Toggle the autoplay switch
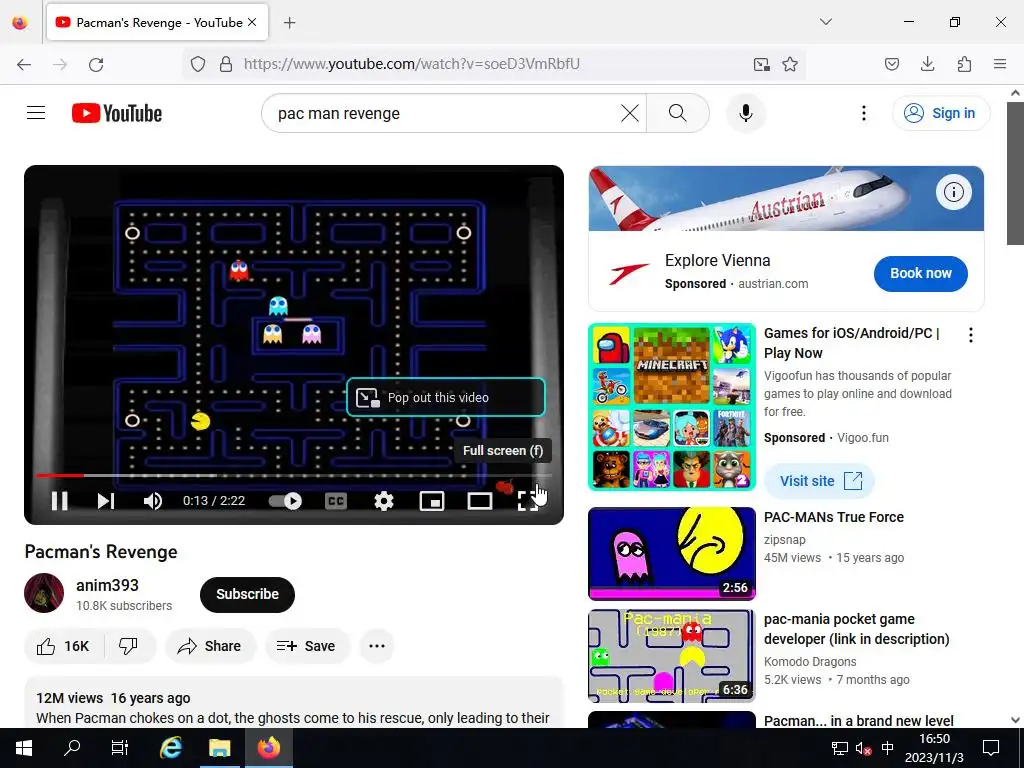The image size is (1024, 768). (285, 501)
